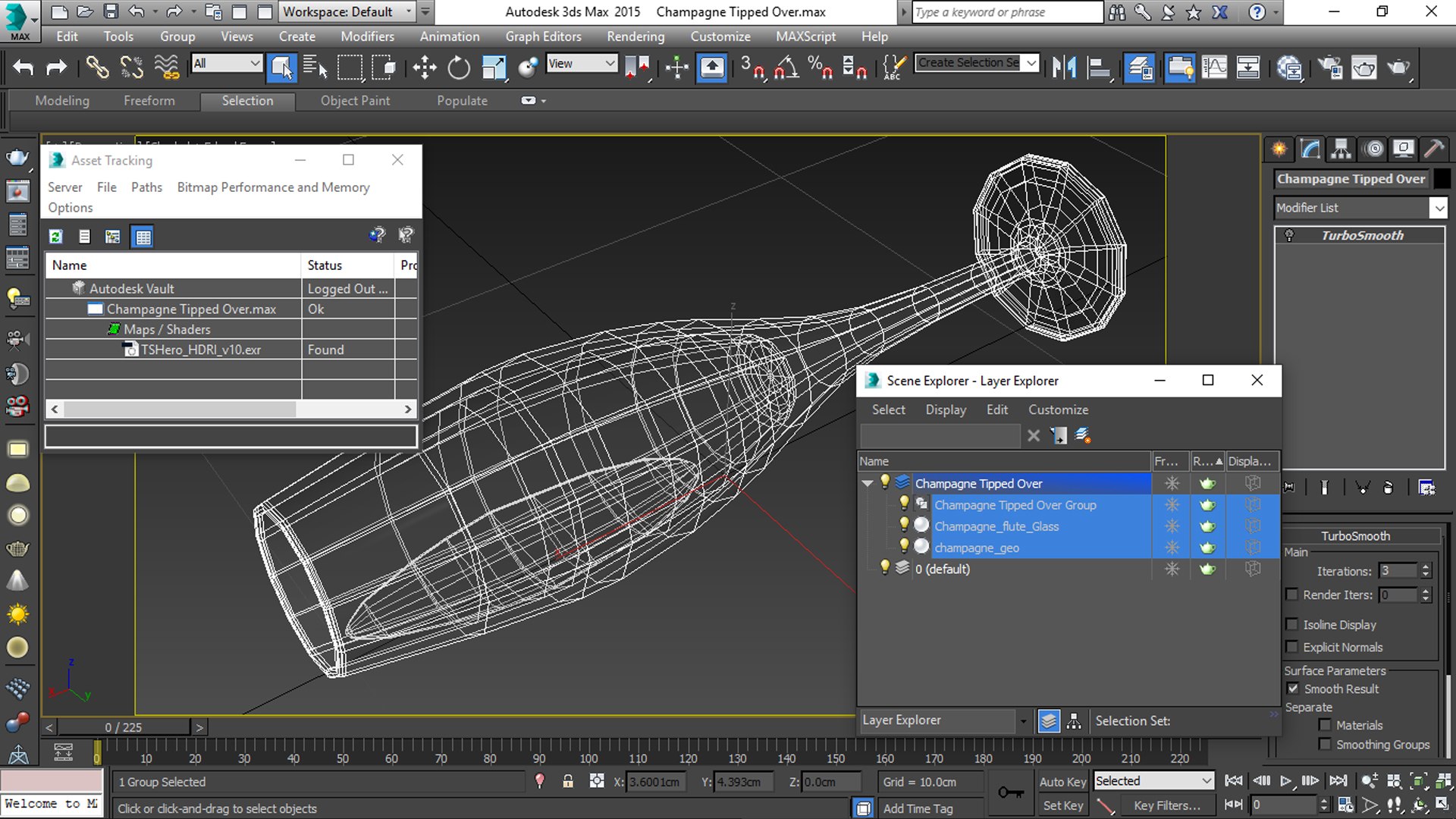
Task: Play the animation
Action: [x=1285, y=780]
